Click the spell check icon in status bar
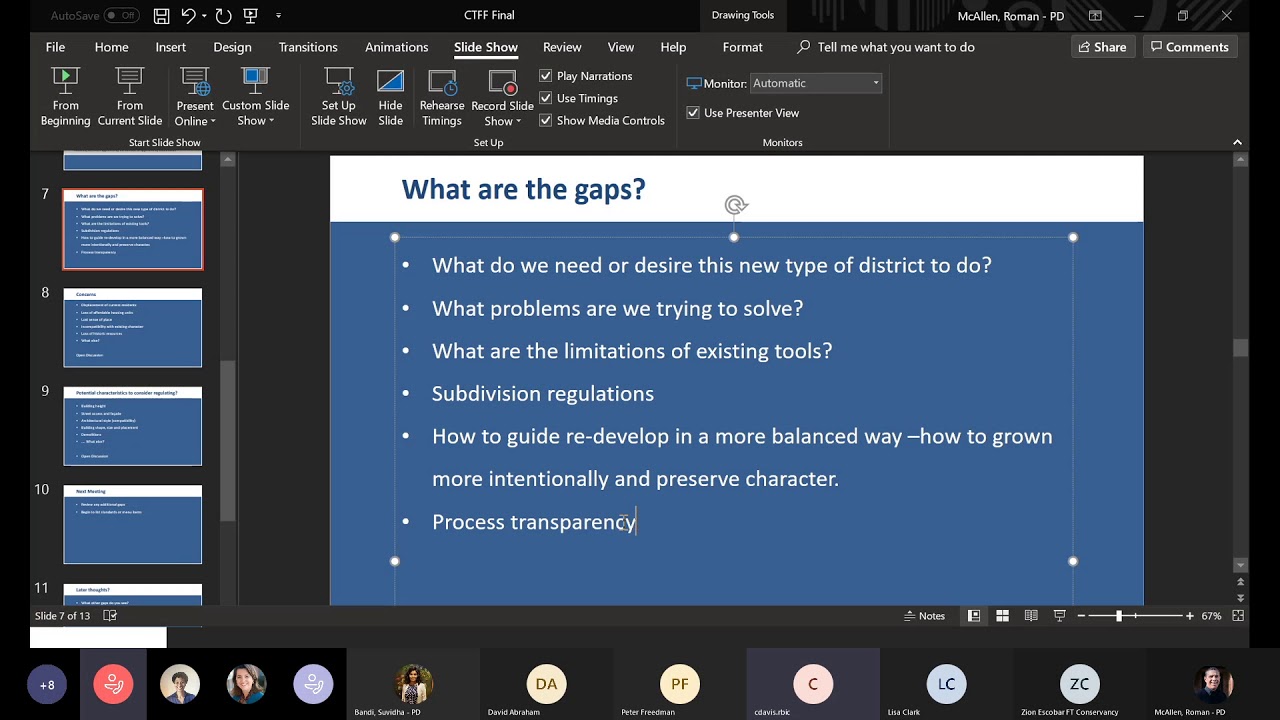Image resolution: width=1280 pixels, height=720 pixels. point(110,616)
